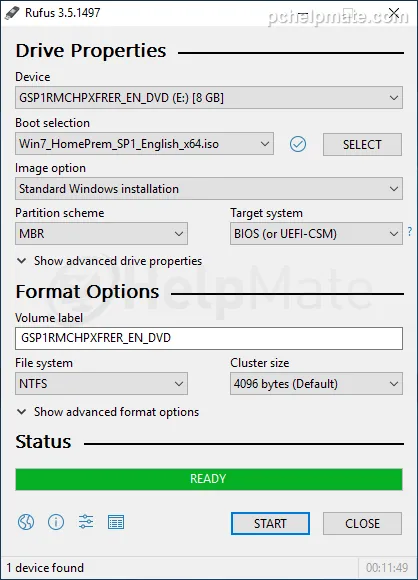Show the log window icon
The height and width of the screenshot is (580, 418).
(x=116, y=522)
